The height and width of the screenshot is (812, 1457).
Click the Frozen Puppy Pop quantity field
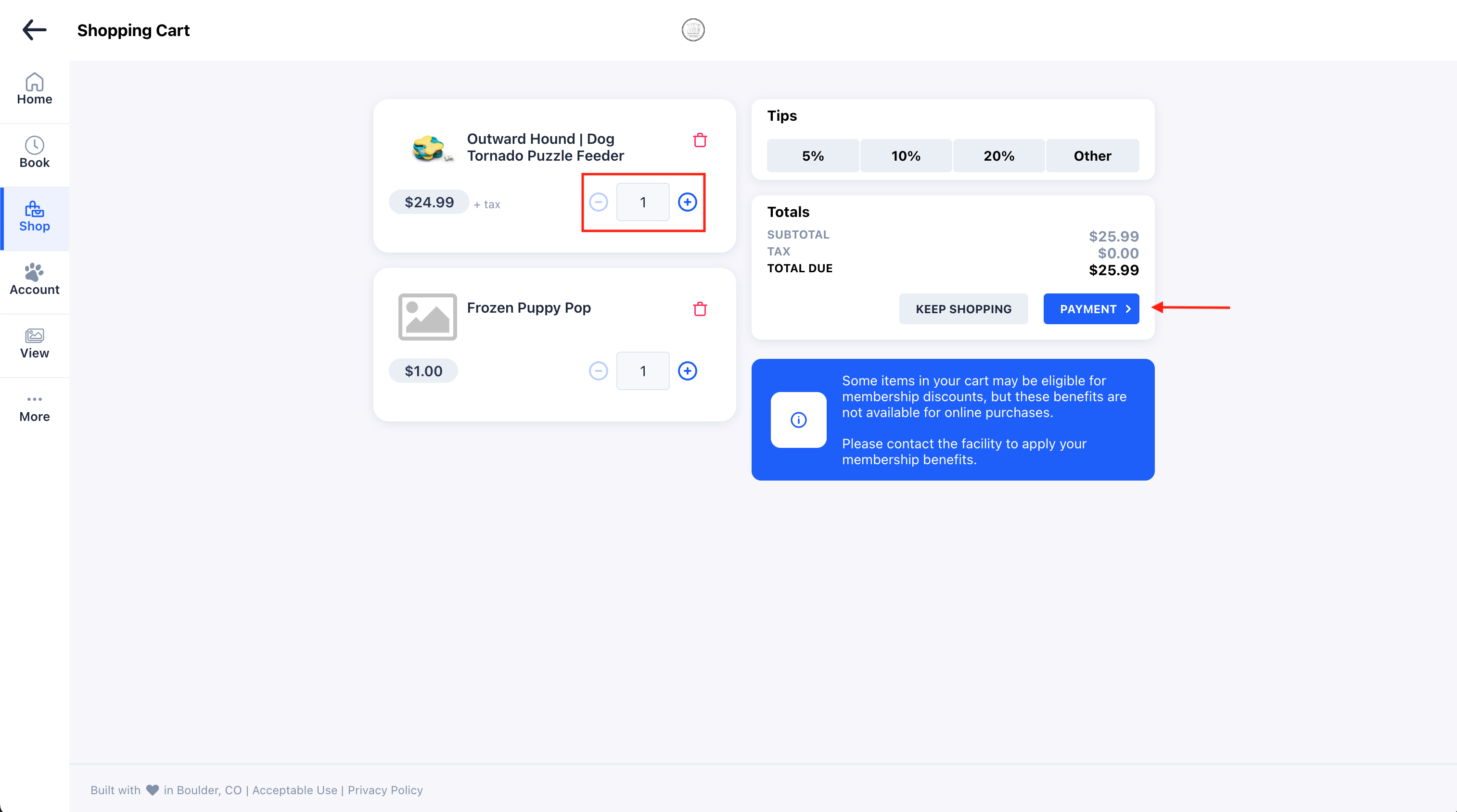pyautogui.click(x=642, y=371)
